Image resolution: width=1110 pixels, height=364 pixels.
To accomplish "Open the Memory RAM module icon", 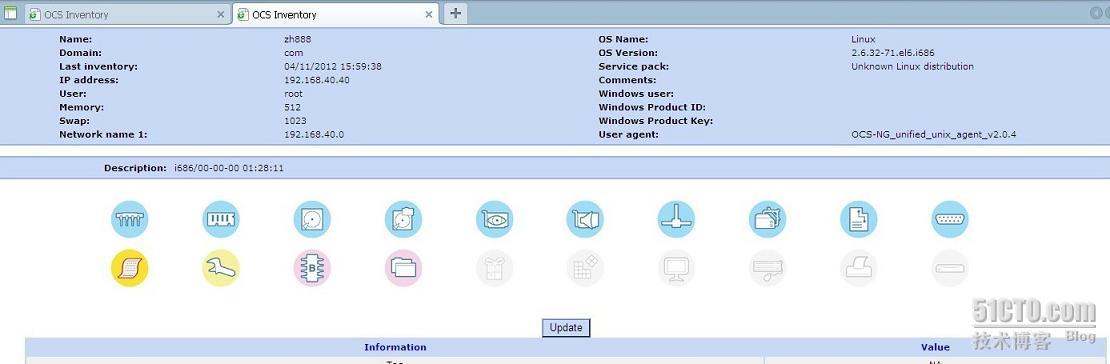I will tap(221, 220).
